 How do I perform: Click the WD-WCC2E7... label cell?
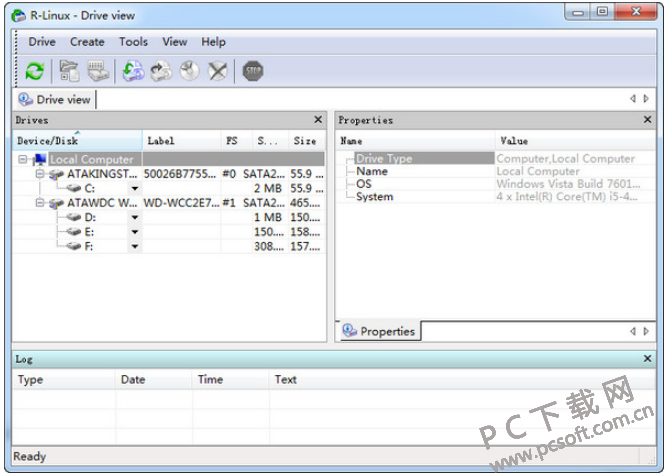[x=181, y=203]
